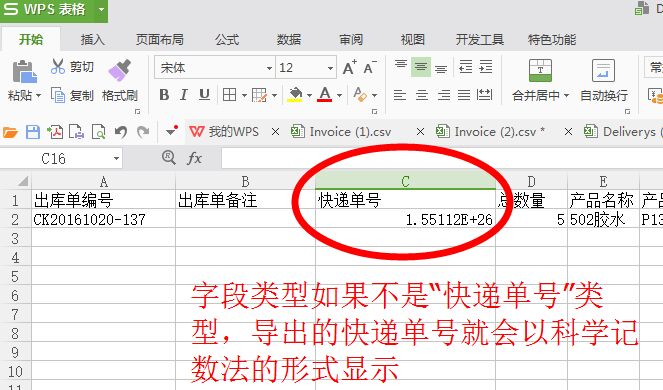
Task: Click the export to PDF icon
Action: tap(55, 132)
